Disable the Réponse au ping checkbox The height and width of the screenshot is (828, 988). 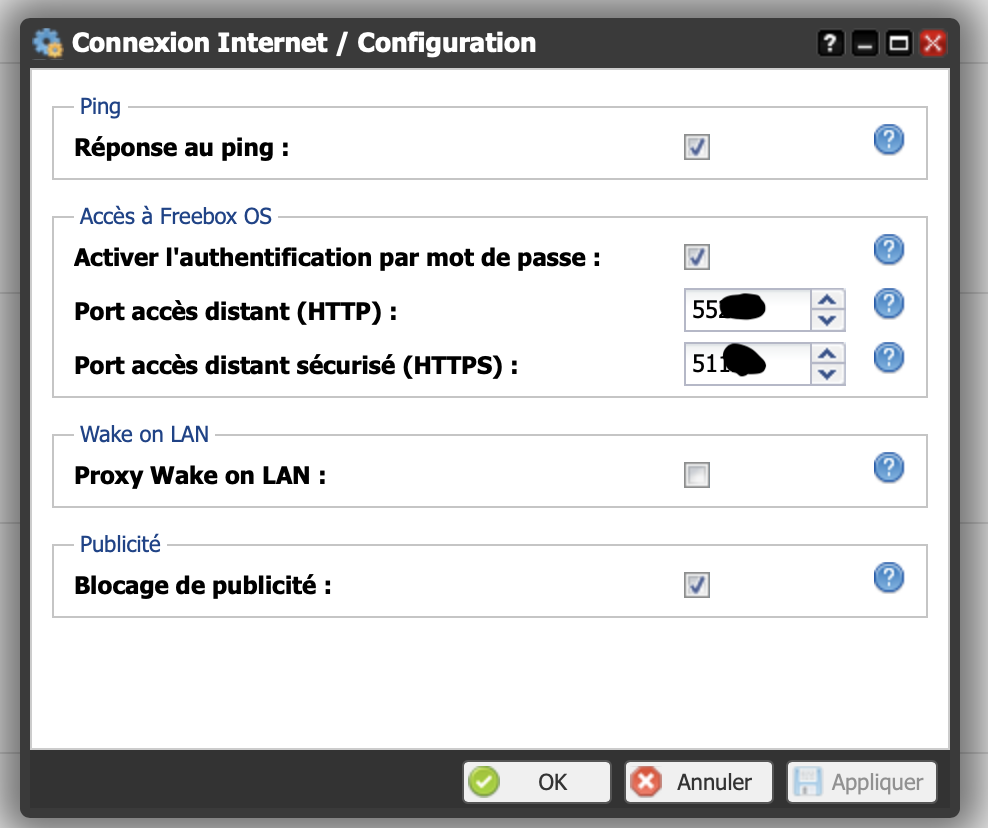click(697, 148)
